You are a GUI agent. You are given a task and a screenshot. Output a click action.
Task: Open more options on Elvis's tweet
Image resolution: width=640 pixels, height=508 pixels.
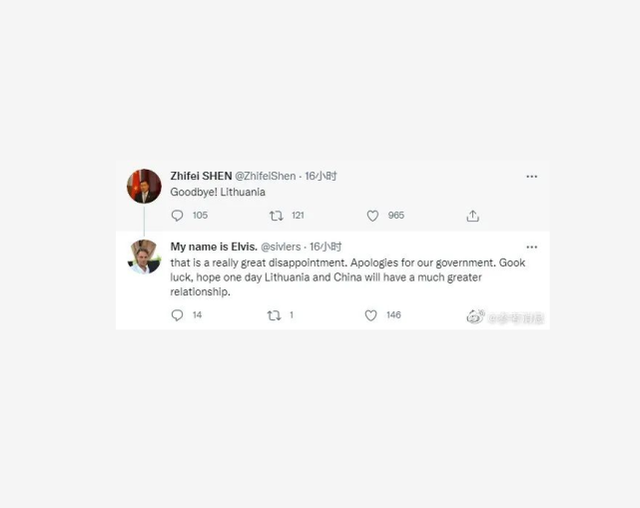532,247
